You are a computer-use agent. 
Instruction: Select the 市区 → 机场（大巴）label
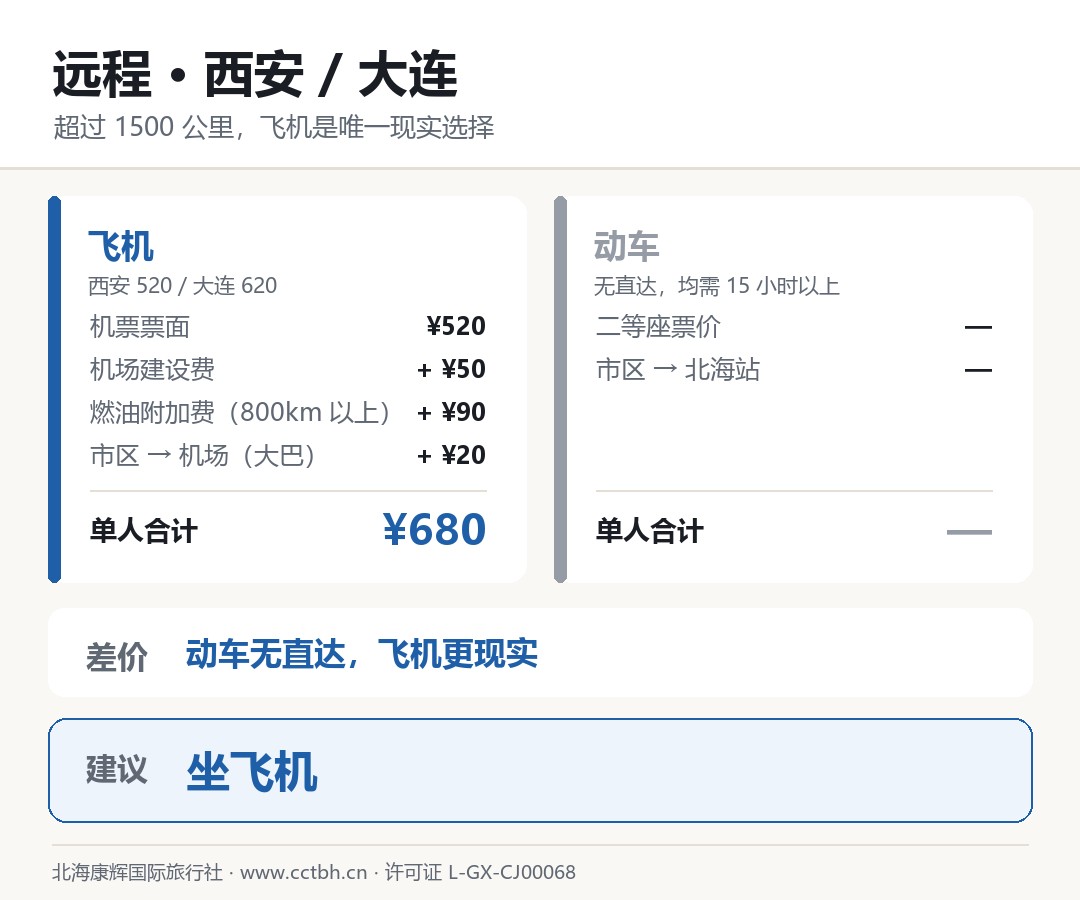coord(203,455)
